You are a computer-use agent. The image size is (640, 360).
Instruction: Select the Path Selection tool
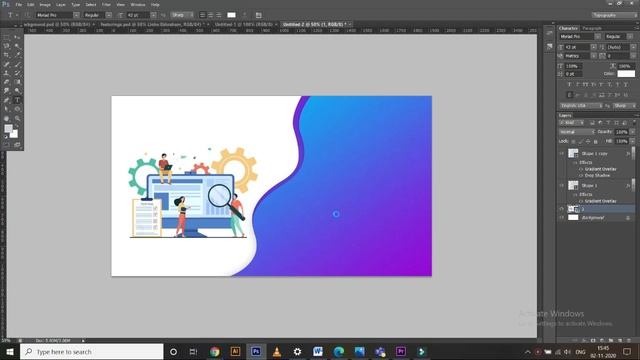point(7,109)
